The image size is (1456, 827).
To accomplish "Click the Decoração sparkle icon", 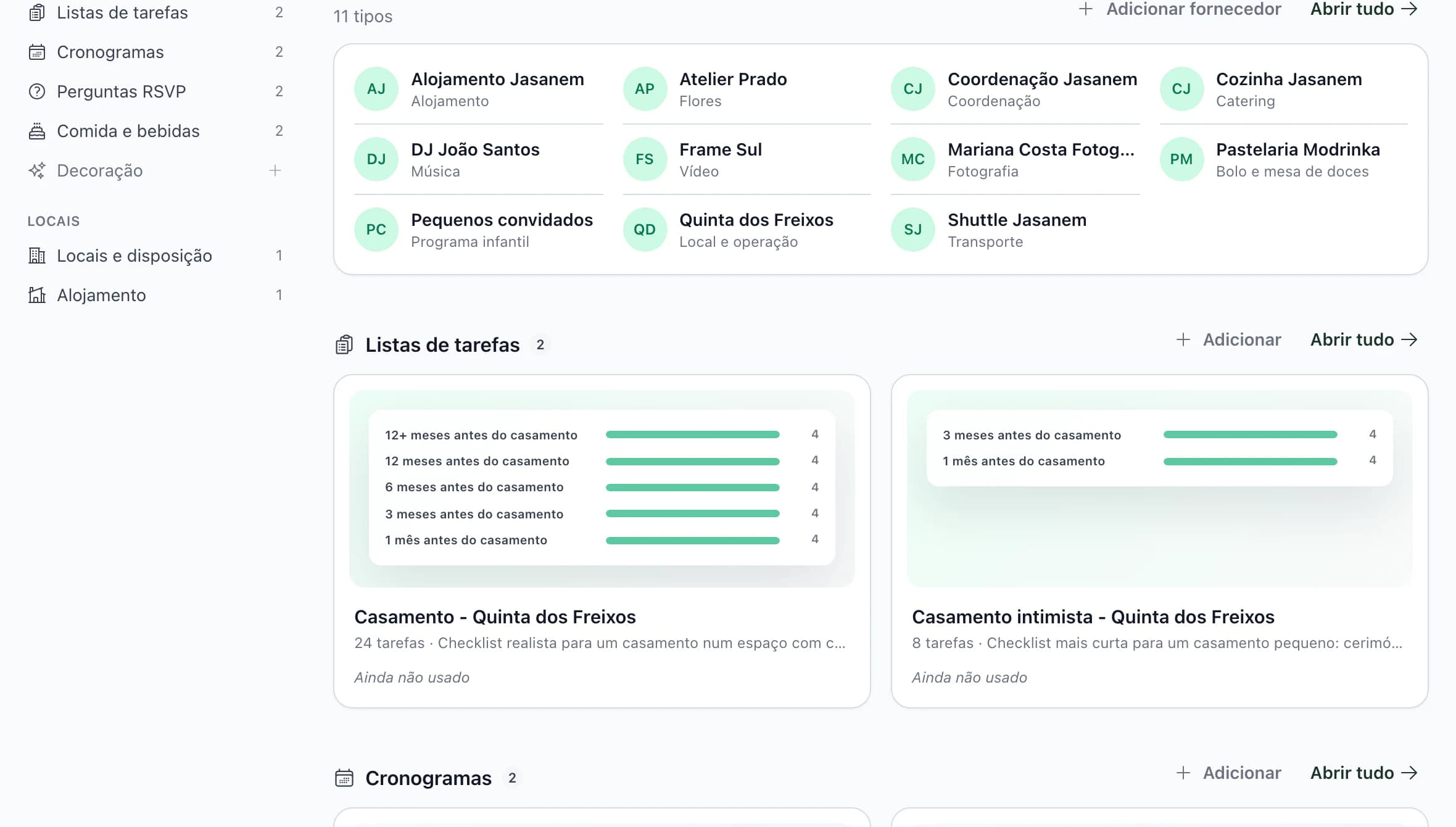I will (x=37, y=170).
